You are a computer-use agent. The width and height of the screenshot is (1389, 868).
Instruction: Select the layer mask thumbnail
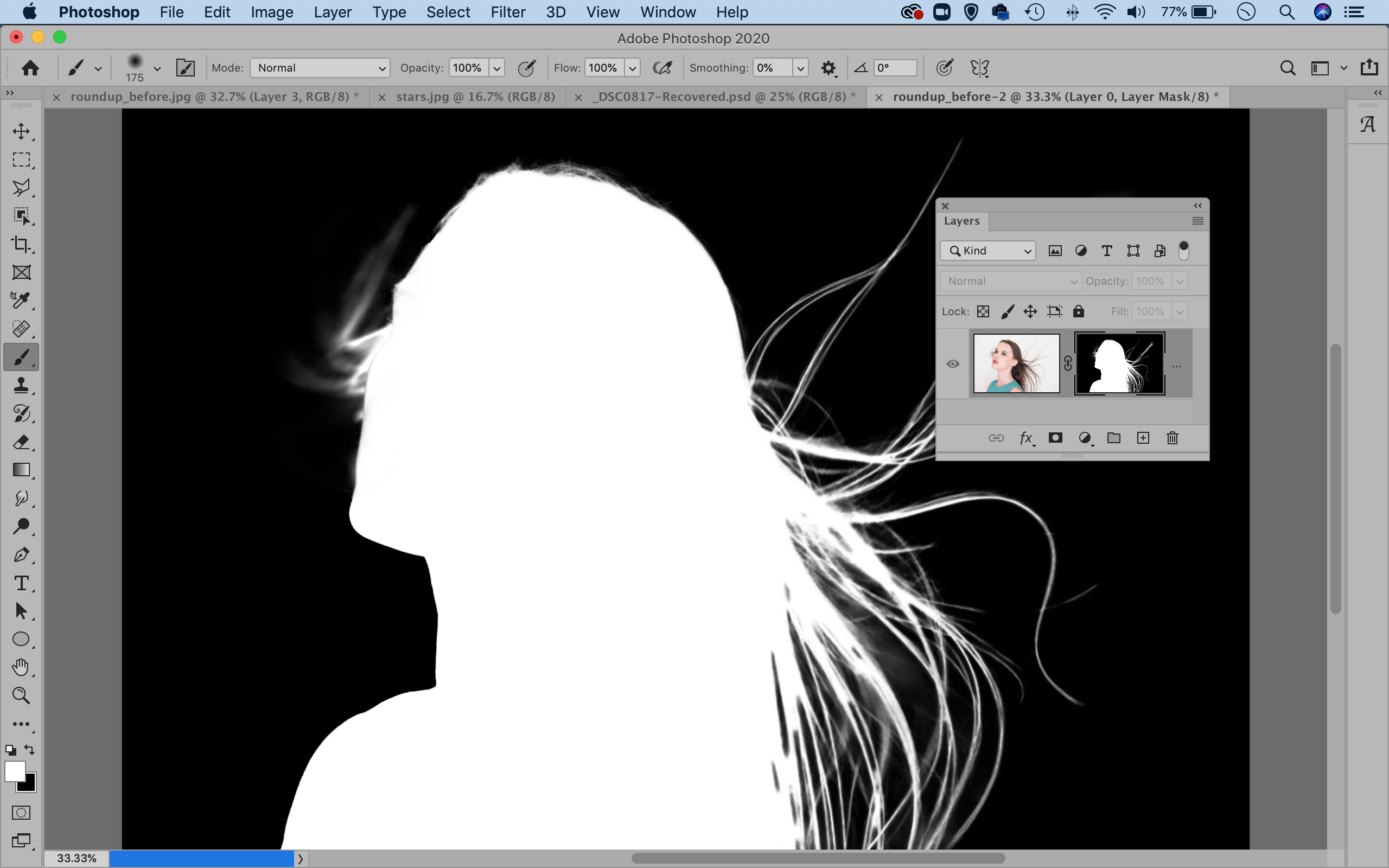click(1119, 363)
